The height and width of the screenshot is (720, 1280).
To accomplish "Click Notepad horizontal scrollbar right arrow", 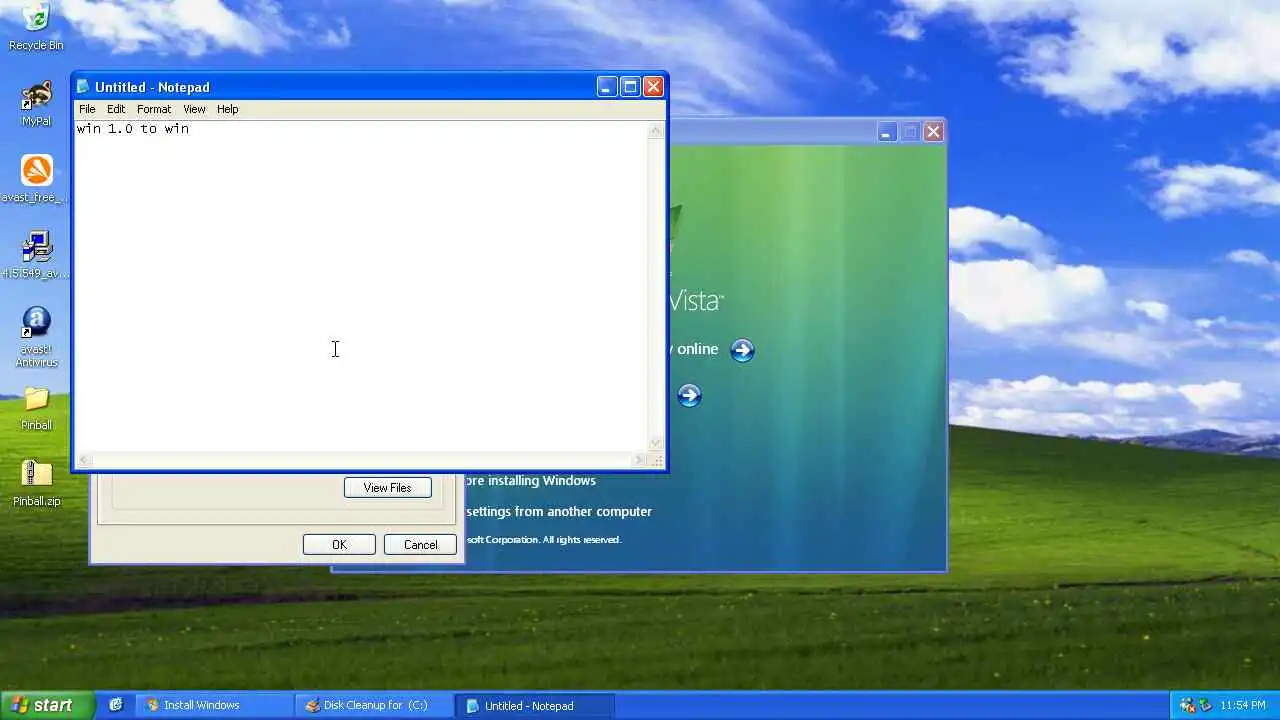I will pyautogui.click(x=640, y=460).
